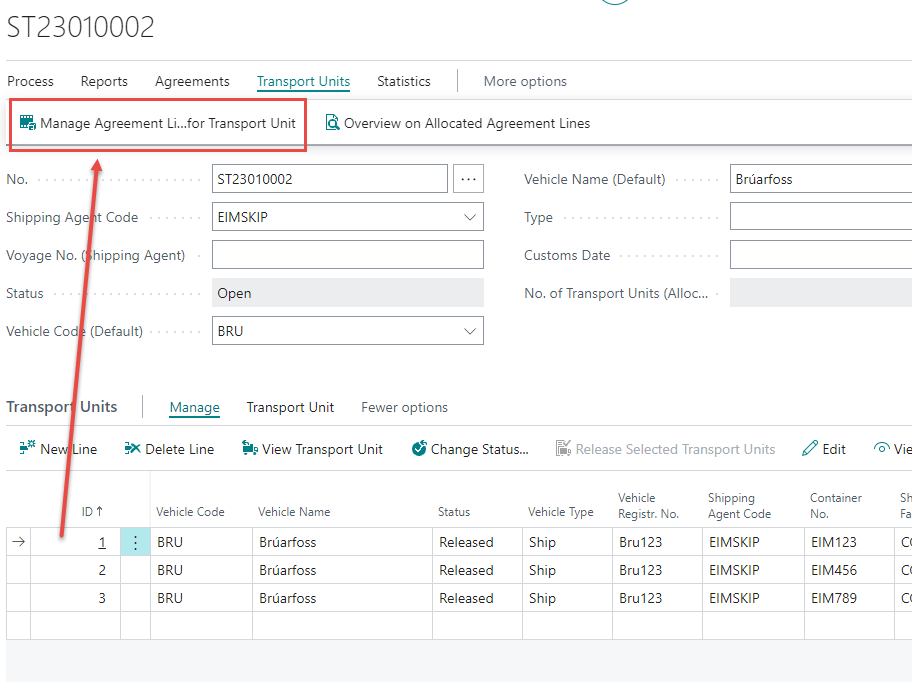Expand the Shipping Agent Code dropdown
This screenshot has width=912, height=682.
(470, 217)
